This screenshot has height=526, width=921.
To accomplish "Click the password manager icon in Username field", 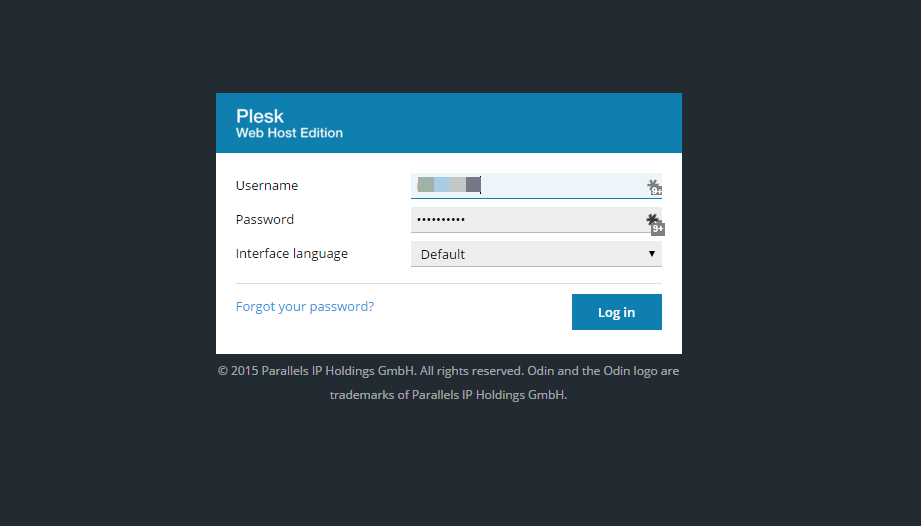I will pyautogui.click(x=653, y=186).
